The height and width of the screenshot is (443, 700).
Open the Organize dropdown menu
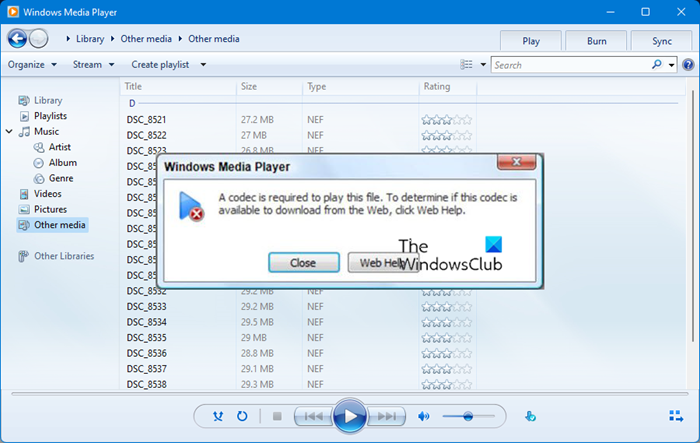(x=32, y=65)
